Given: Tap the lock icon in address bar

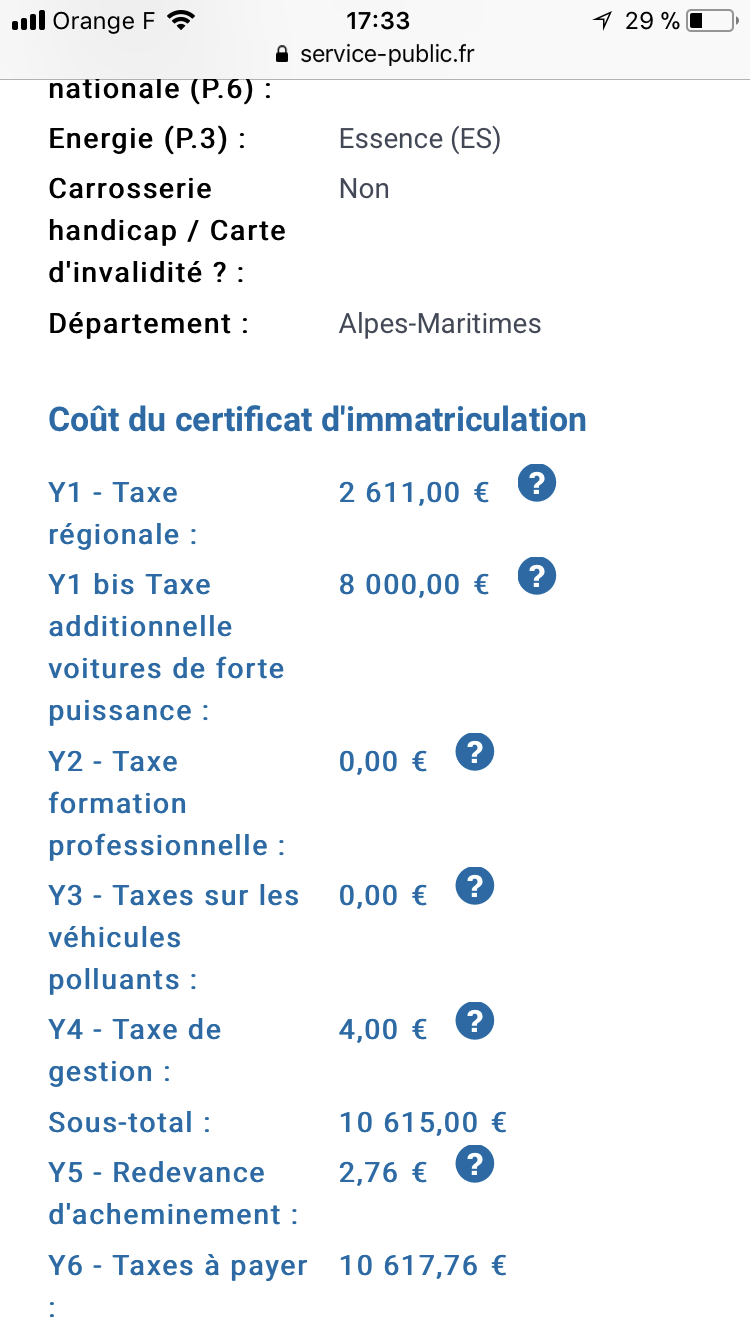Looking at the screenshot, I should coord(281,54).
